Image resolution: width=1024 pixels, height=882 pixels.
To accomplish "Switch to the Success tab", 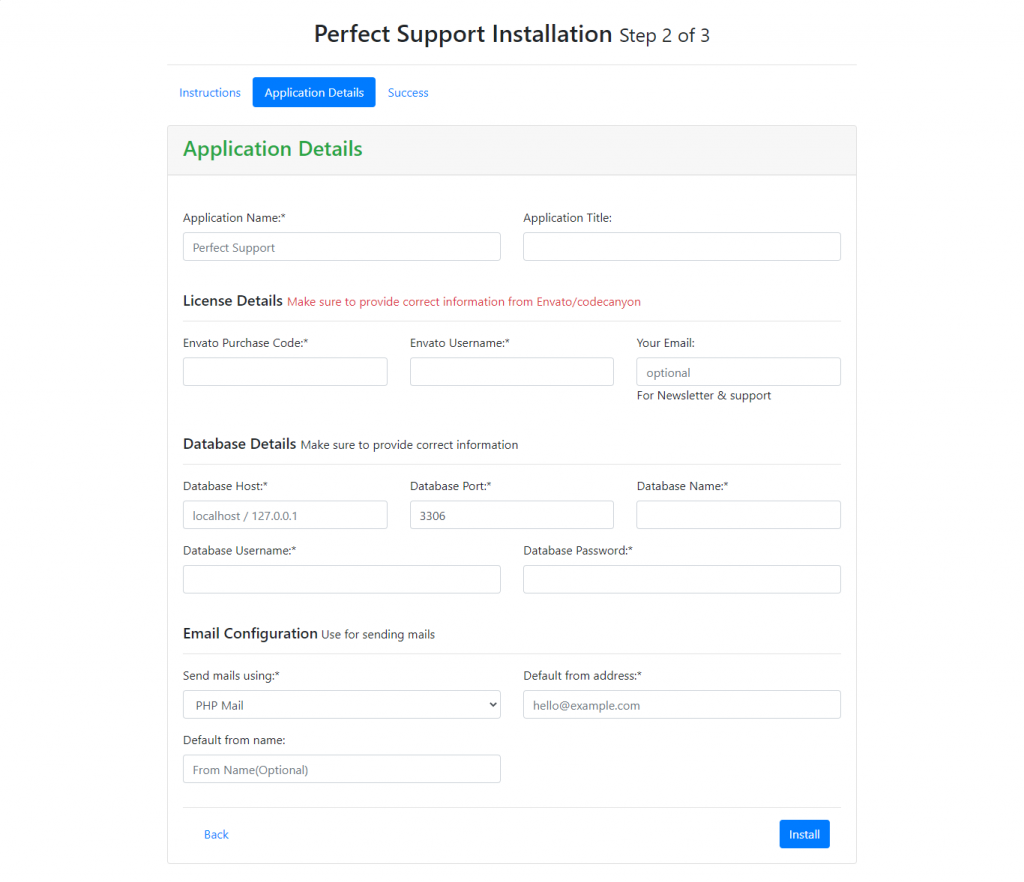I will tap(408, 93).
